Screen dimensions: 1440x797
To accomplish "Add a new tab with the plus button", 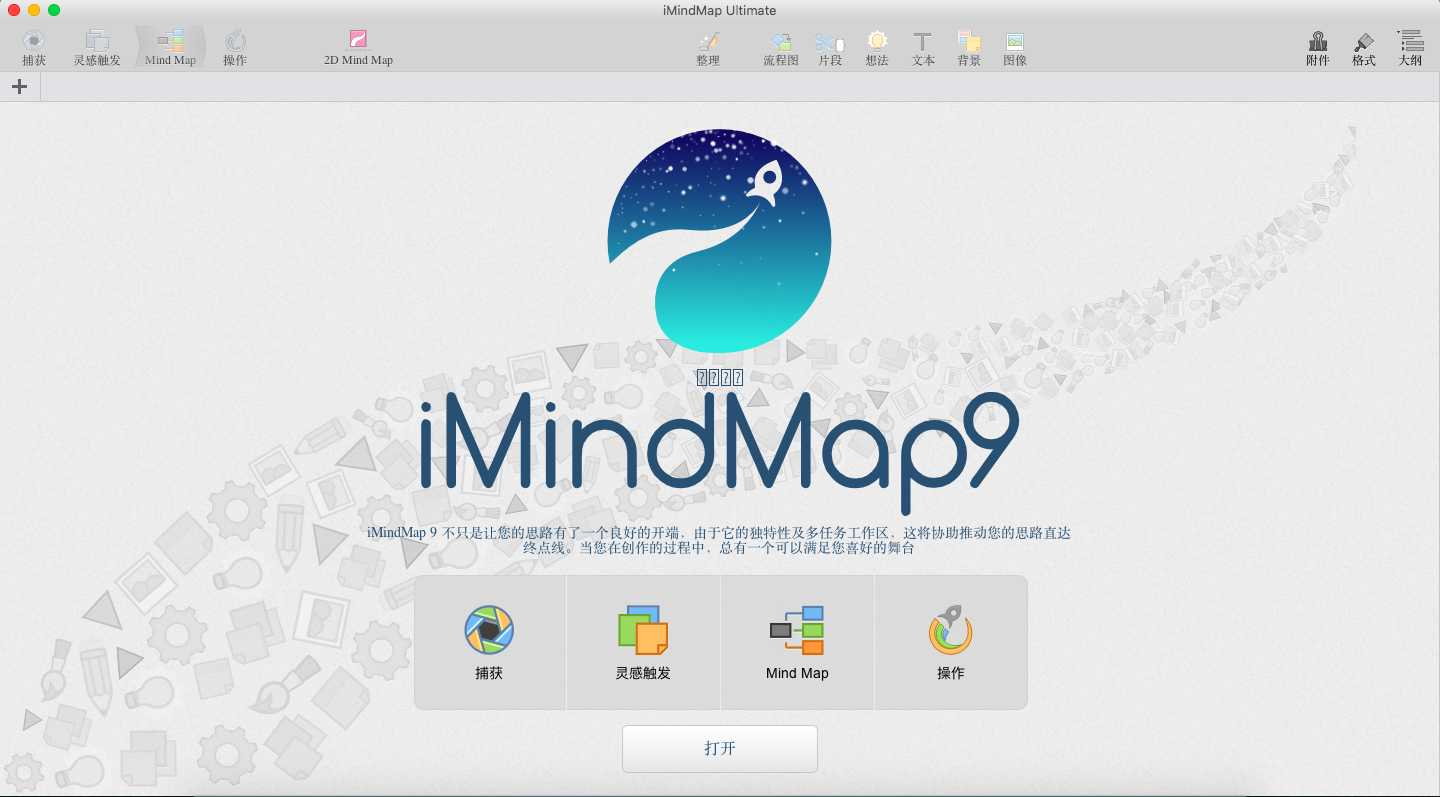I will [x=19, y=86].
